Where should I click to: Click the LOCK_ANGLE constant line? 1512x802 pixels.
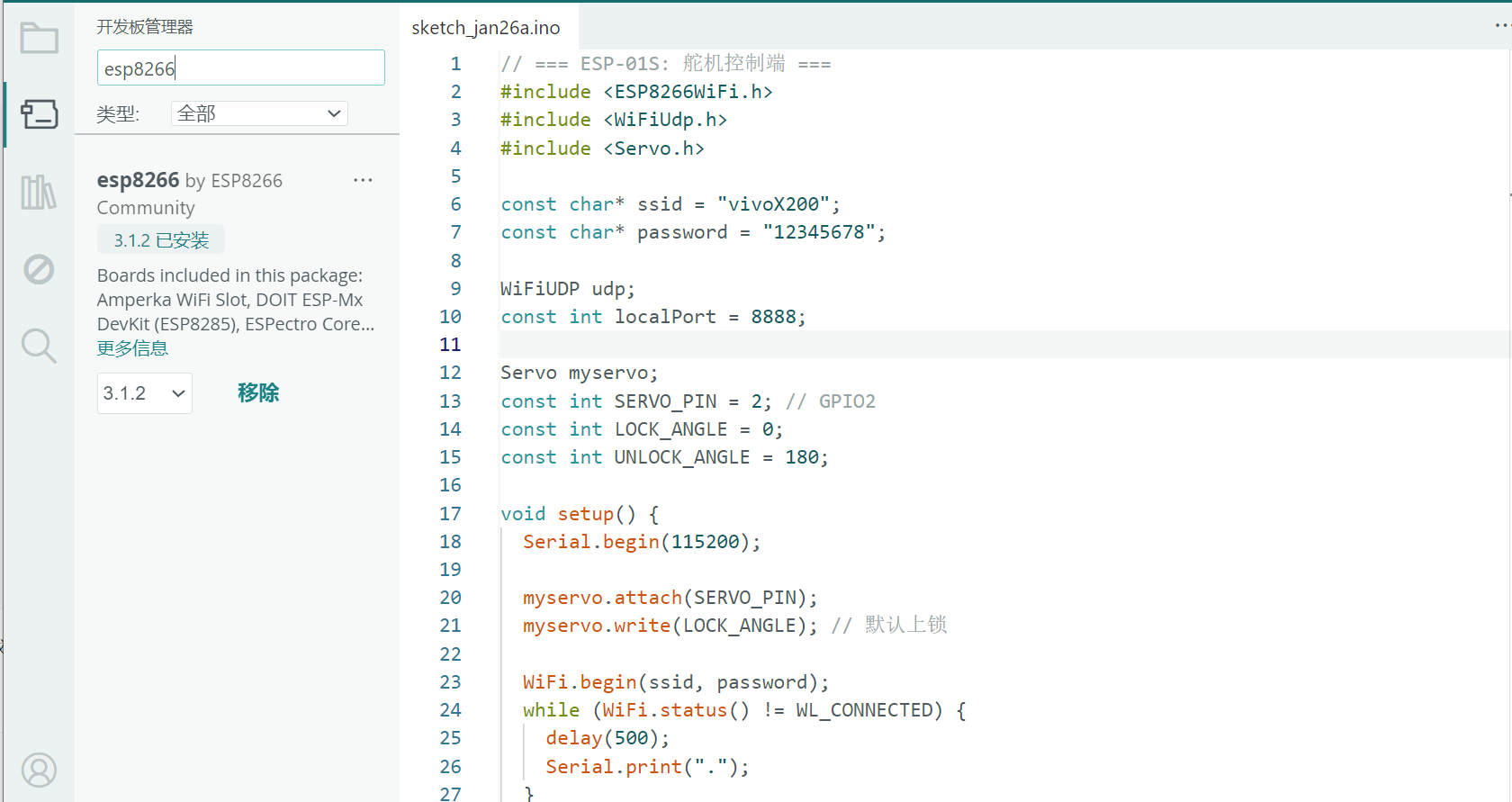(x=642, y=429)
